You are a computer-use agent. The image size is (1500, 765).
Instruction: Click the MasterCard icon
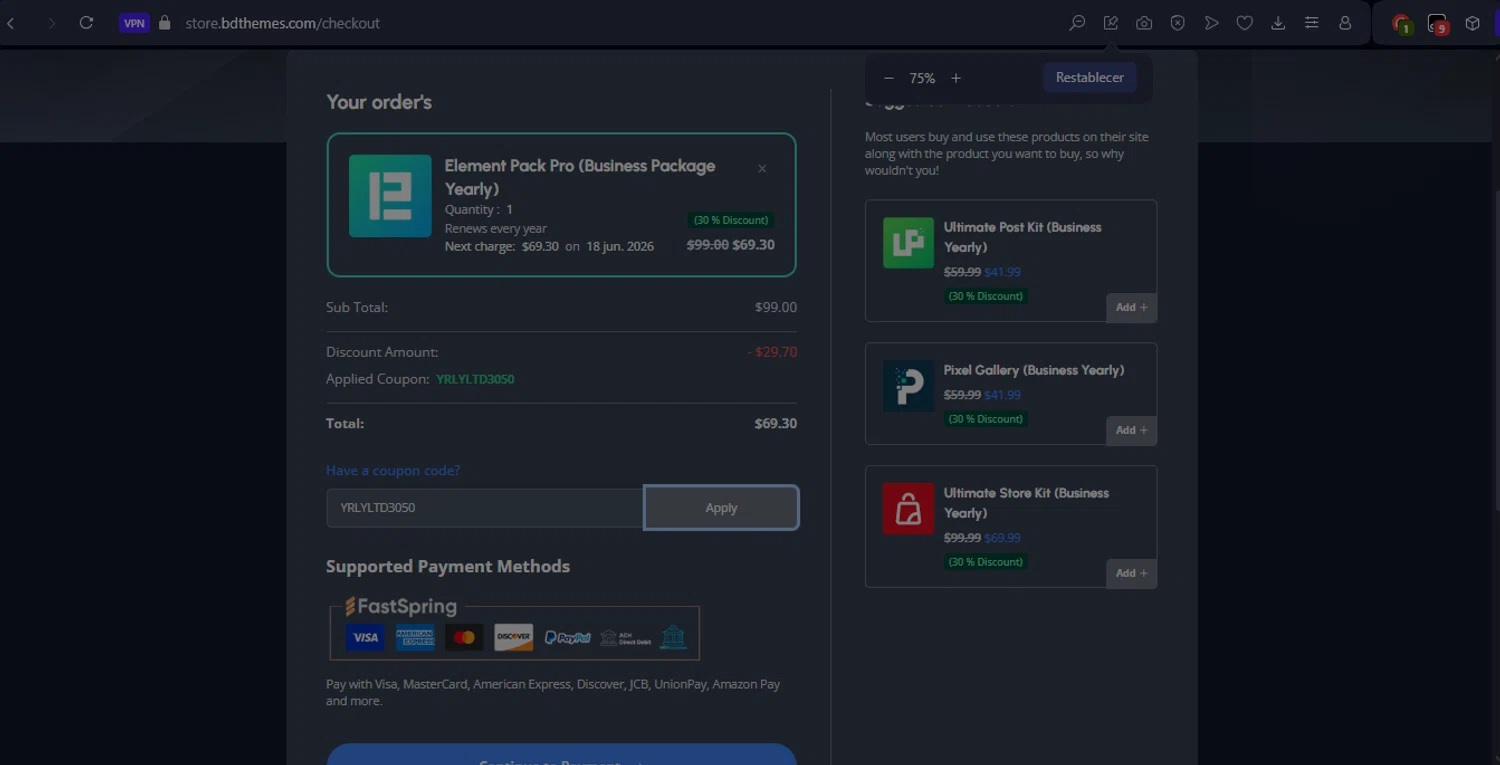[464, 637]
